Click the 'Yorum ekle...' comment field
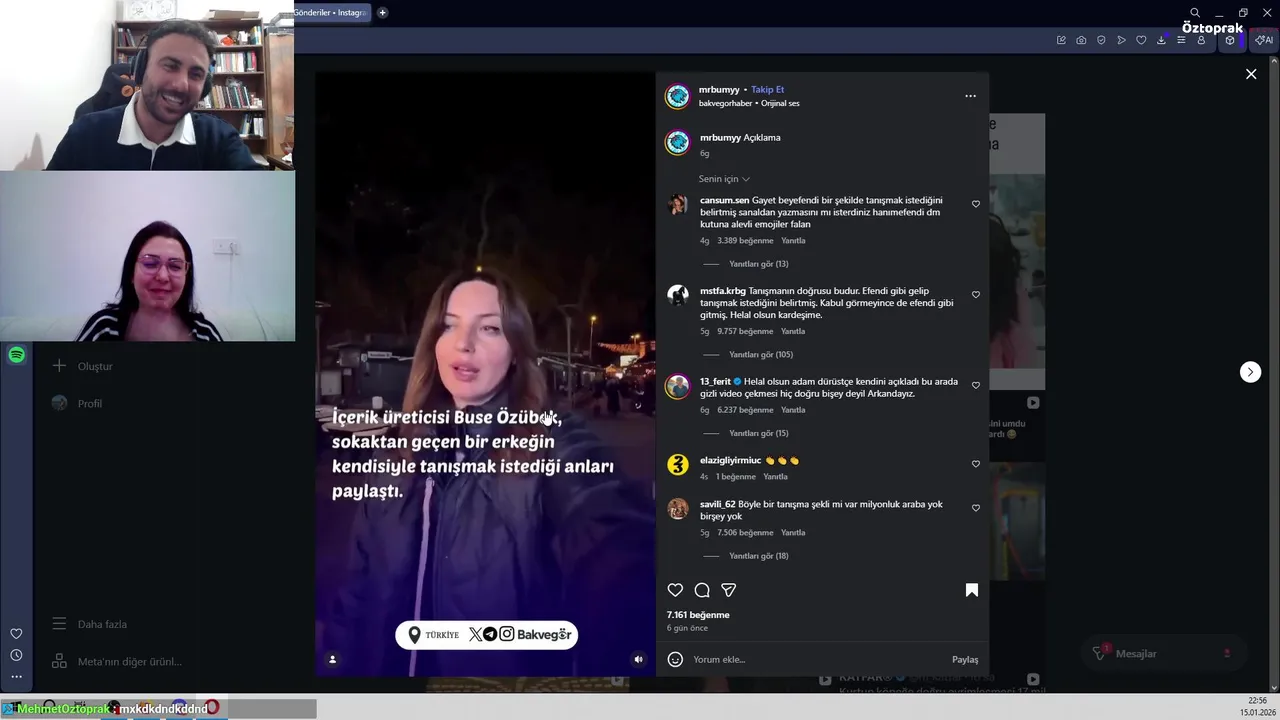The height and width of the screenshot is (720, 1280). click(x=818, y=659)
